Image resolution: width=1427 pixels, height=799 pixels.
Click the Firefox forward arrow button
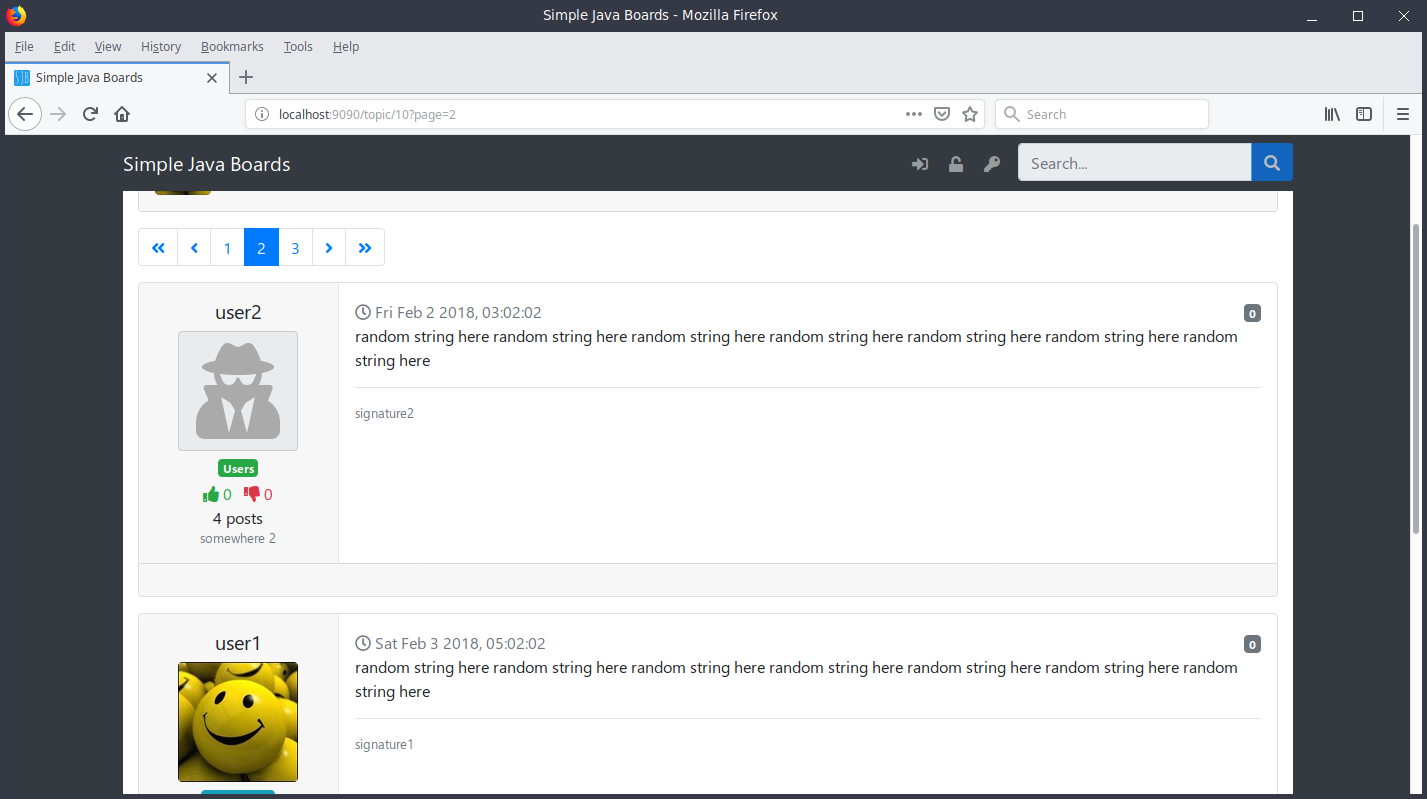click(x=58, y=114)
